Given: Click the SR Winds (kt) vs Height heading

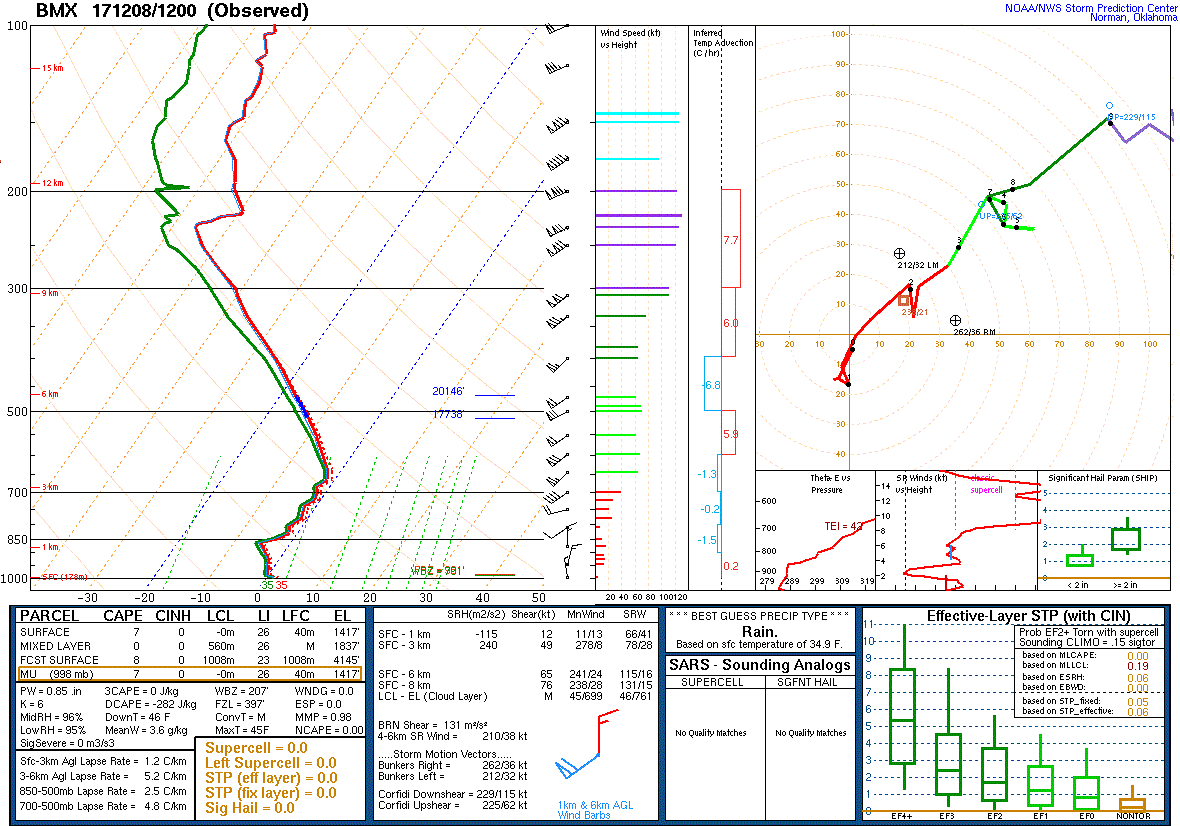Looking at the screenshot, I should 921,484.
